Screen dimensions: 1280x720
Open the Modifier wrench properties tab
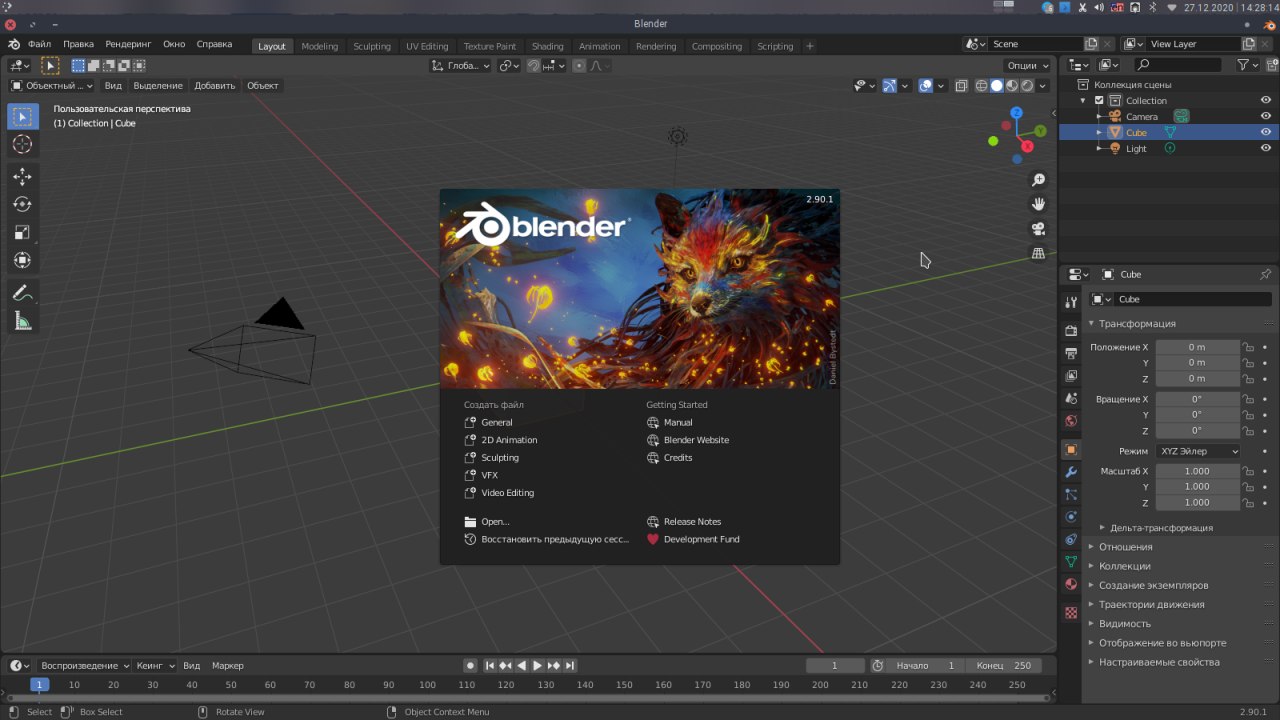(x=1071, y=472)
